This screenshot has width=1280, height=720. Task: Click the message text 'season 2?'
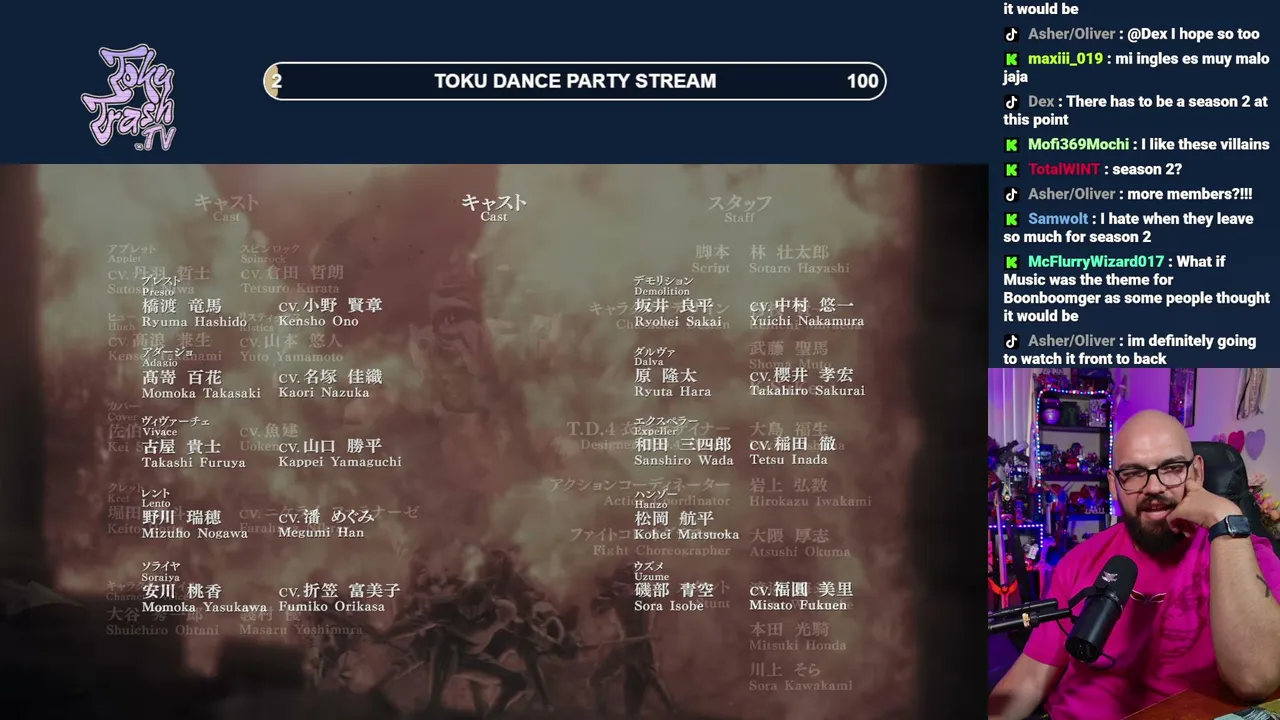(x=1147, y=170)
